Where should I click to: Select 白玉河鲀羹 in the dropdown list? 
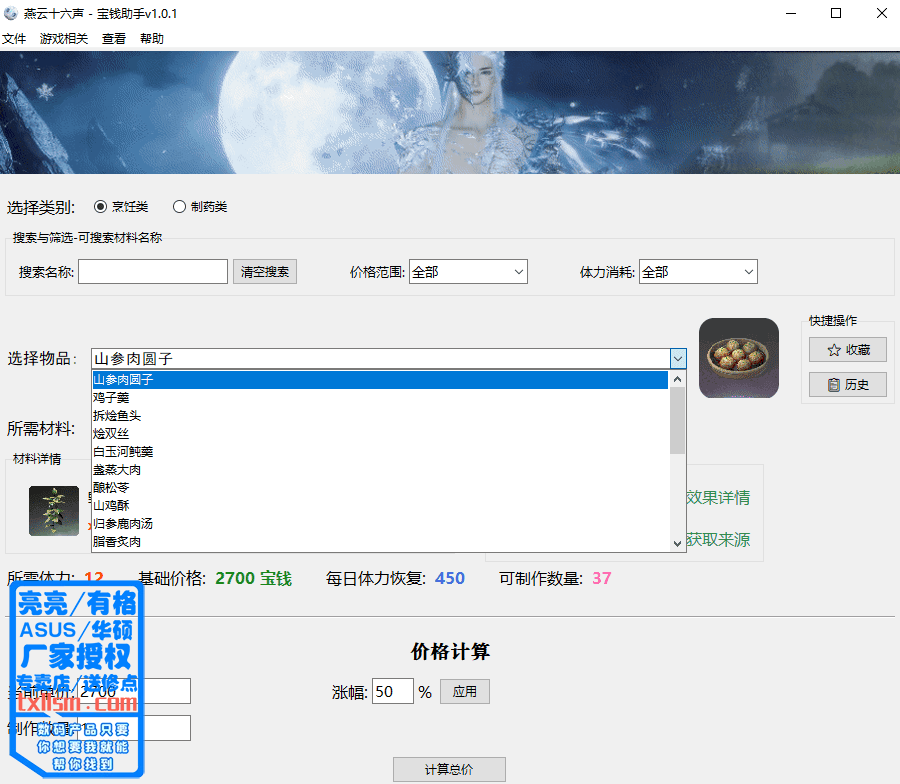tap(380, 452)
